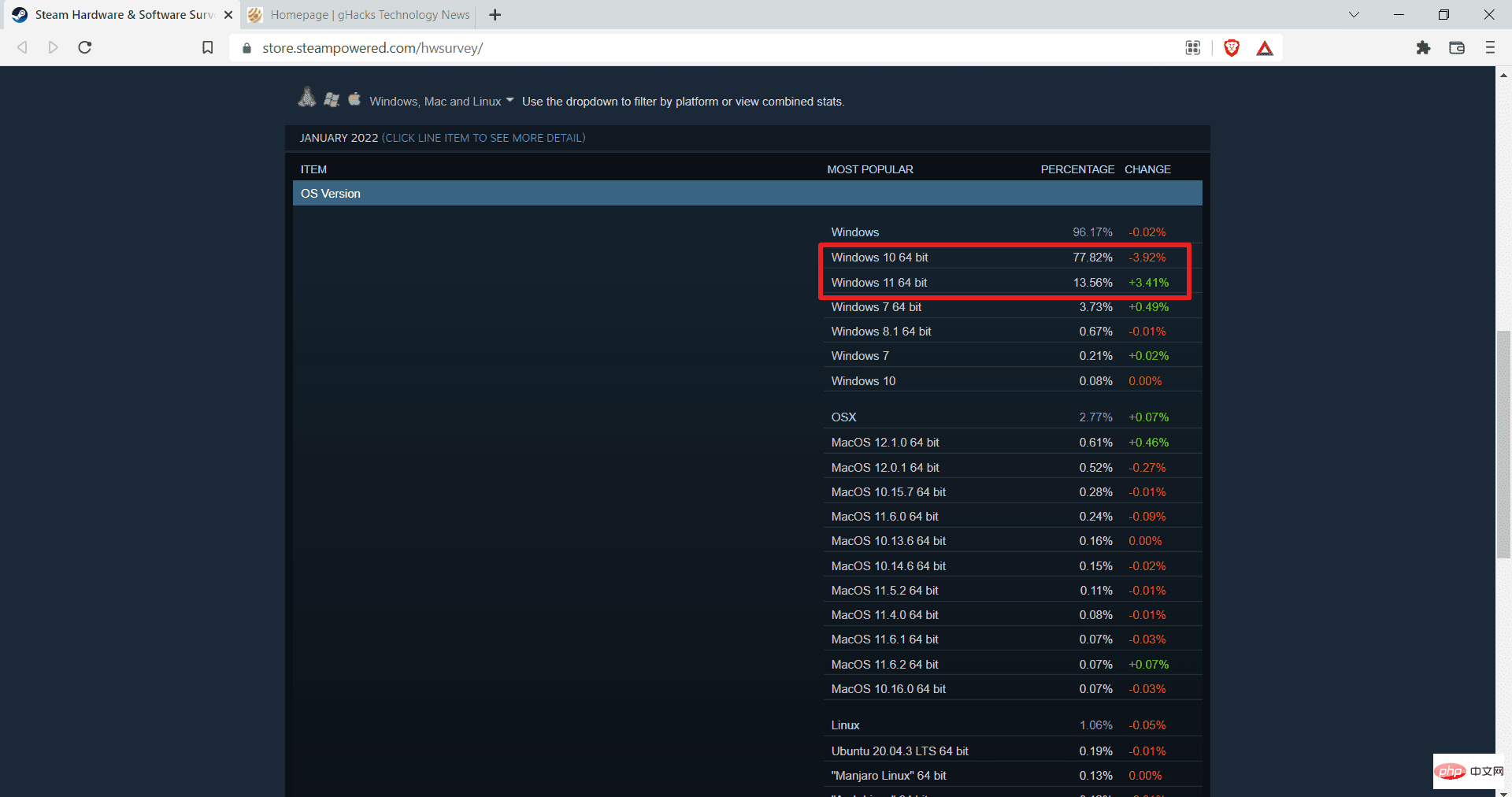Click the +3.41% change value for Windows 11

[1149, 283]
